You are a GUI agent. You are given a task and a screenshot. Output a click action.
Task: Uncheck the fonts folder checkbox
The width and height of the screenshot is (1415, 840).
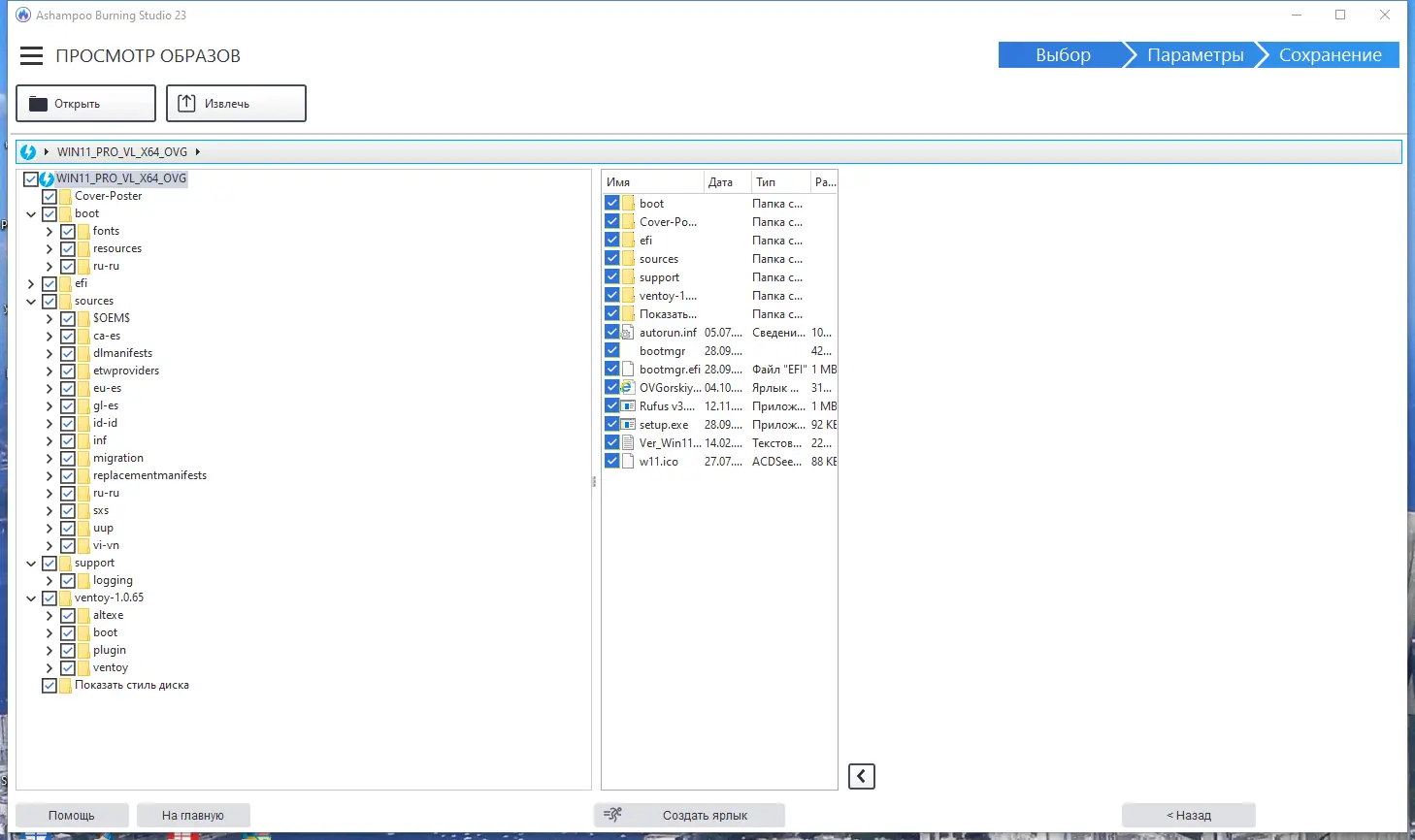pyautogui.click(x=68, y=232)
